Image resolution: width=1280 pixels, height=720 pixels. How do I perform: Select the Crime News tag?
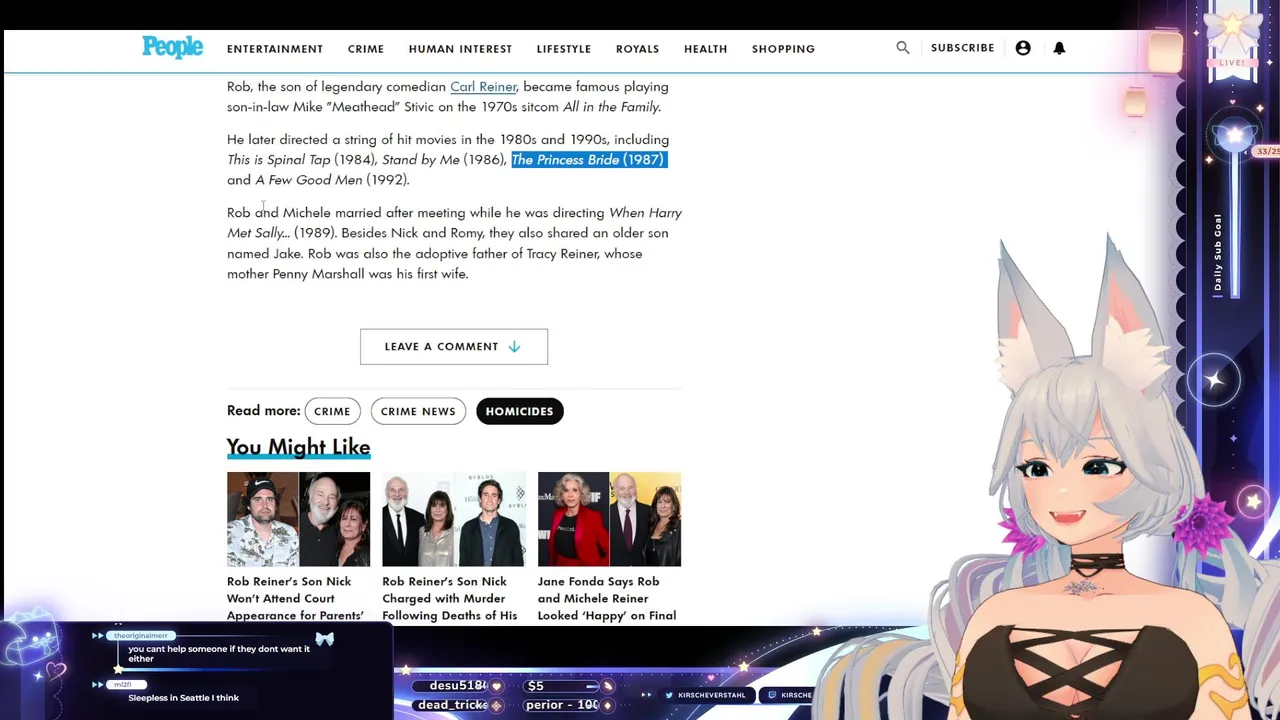pyautogui.click(x=418, y=411)
